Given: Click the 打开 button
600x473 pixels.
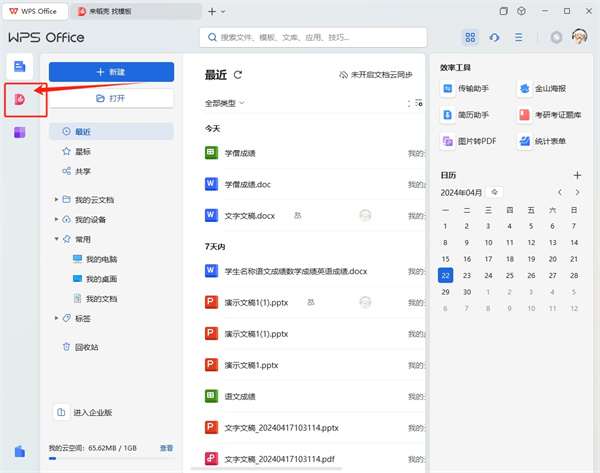Looking at the screenshot, I should click(111, 98).
